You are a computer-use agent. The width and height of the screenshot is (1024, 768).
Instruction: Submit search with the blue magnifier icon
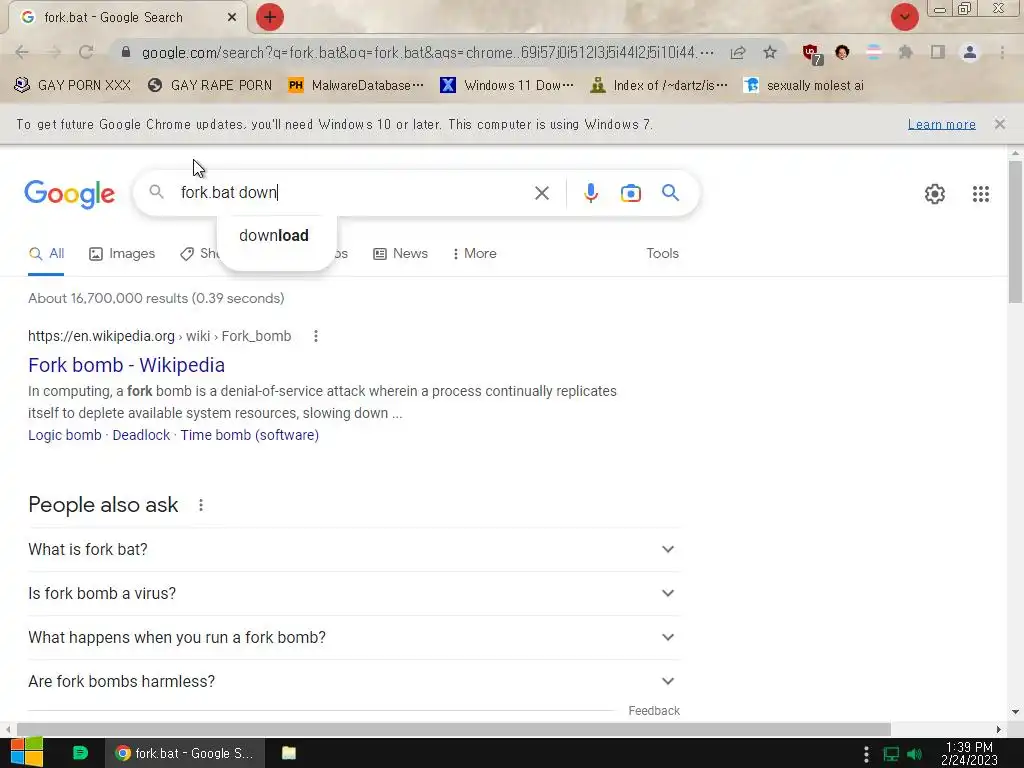click(x=670, y=193)
